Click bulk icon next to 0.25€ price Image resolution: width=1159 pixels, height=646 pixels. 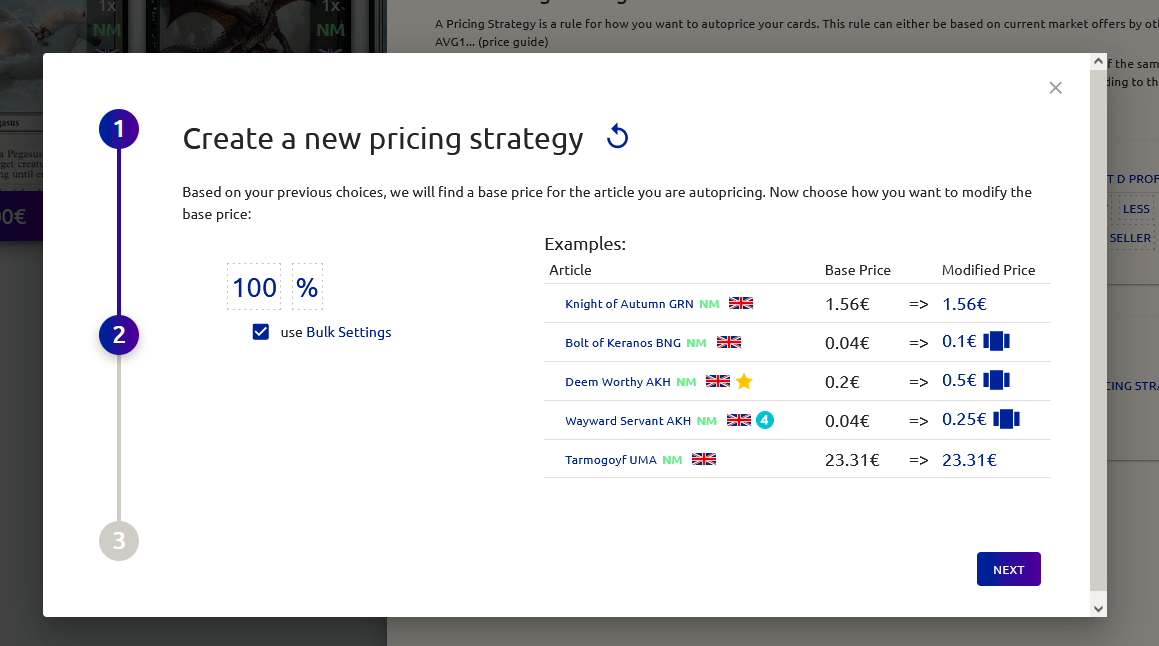click(x=1006, y=419)
